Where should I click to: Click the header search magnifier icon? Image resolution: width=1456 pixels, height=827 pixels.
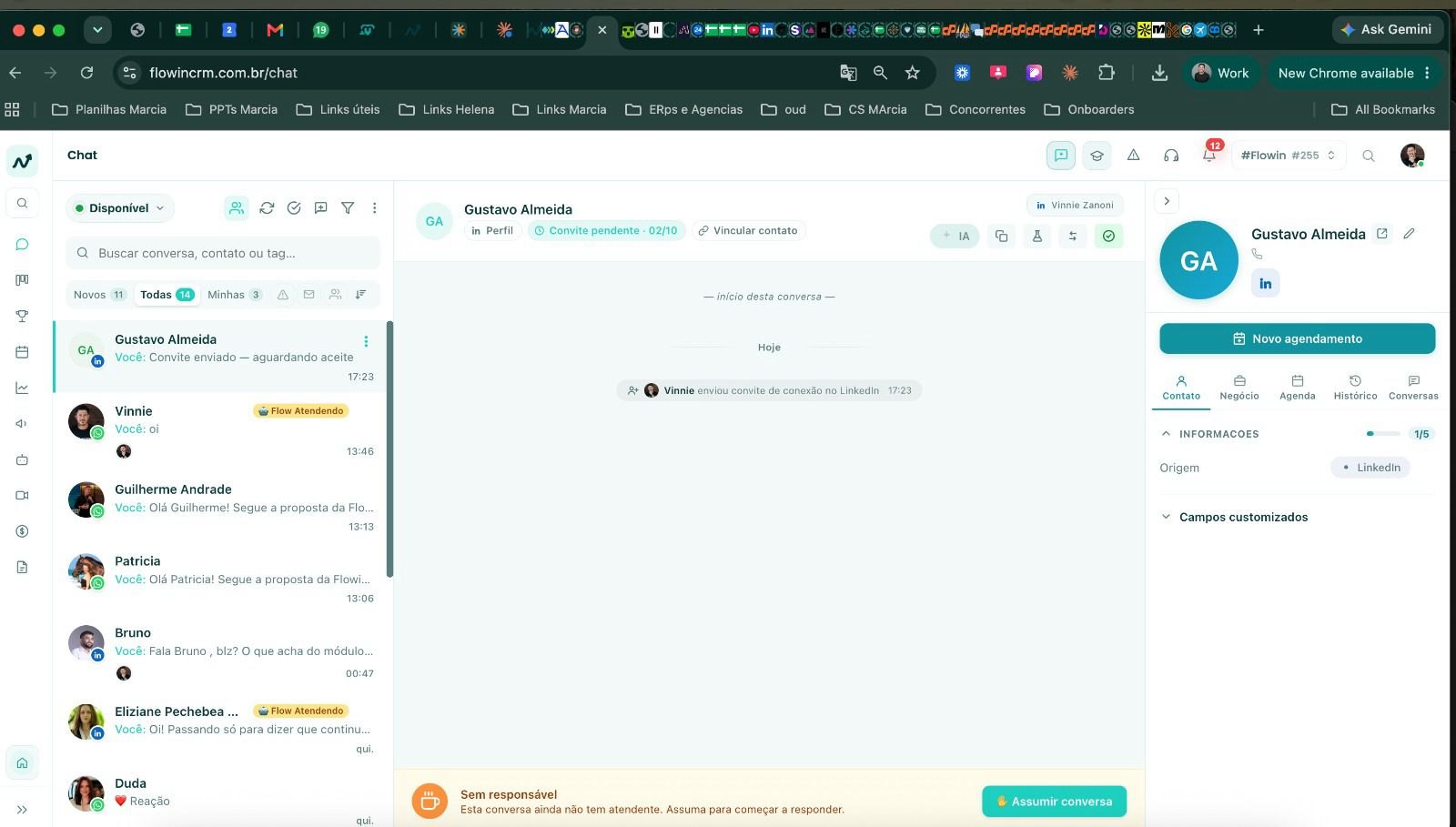point(1368,156)
